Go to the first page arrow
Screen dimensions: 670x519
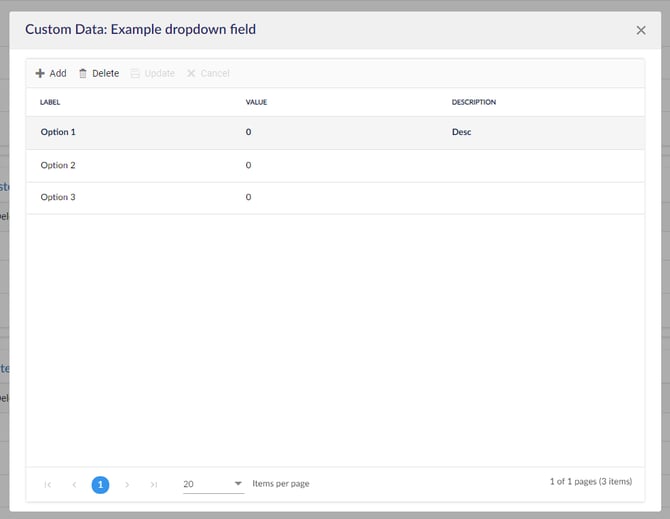48,484
